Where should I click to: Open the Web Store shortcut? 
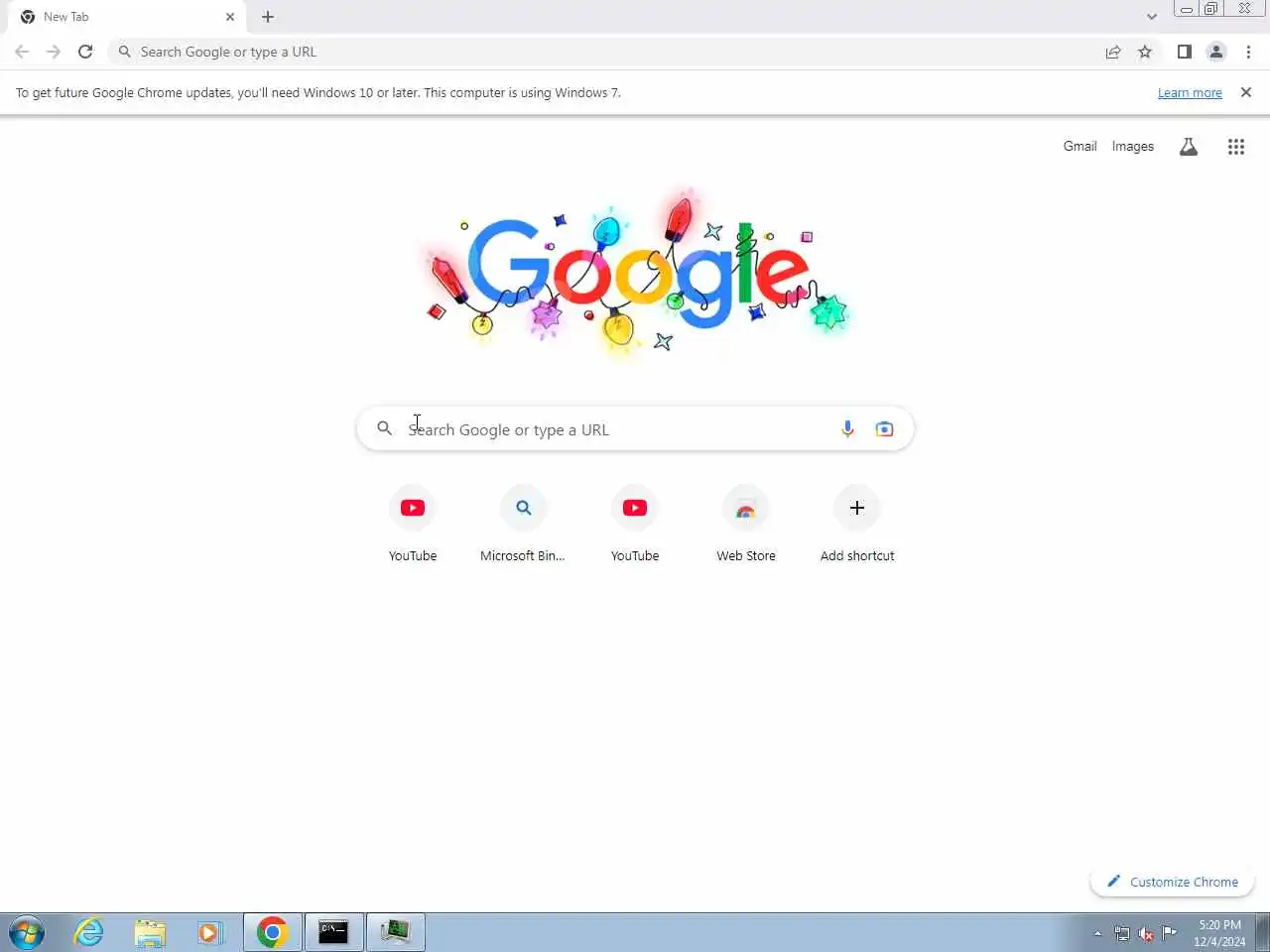[x=746, y=526]
